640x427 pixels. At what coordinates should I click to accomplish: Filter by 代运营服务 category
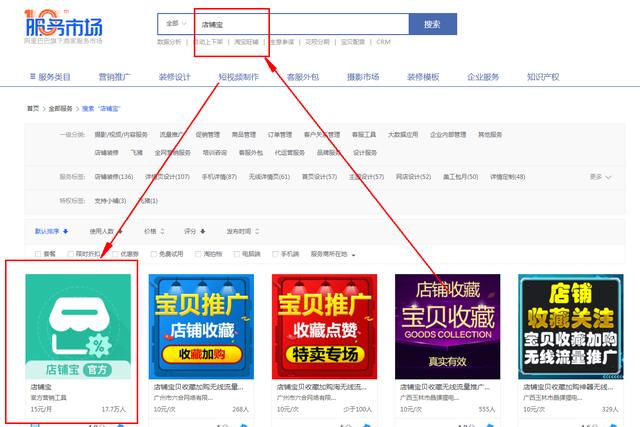click(x=290, y=153)
